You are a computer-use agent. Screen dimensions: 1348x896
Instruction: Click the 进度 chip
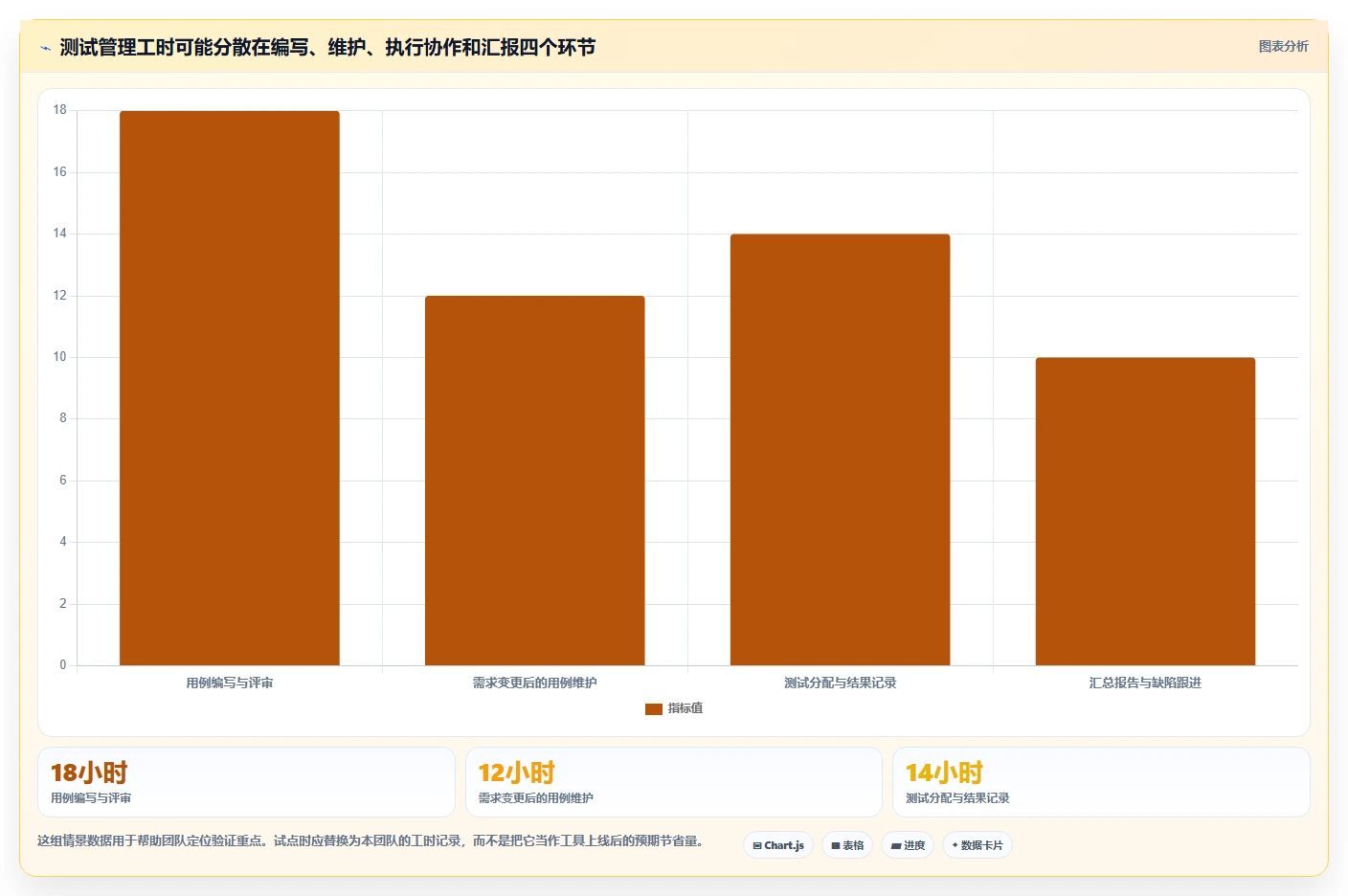[908, 845]
